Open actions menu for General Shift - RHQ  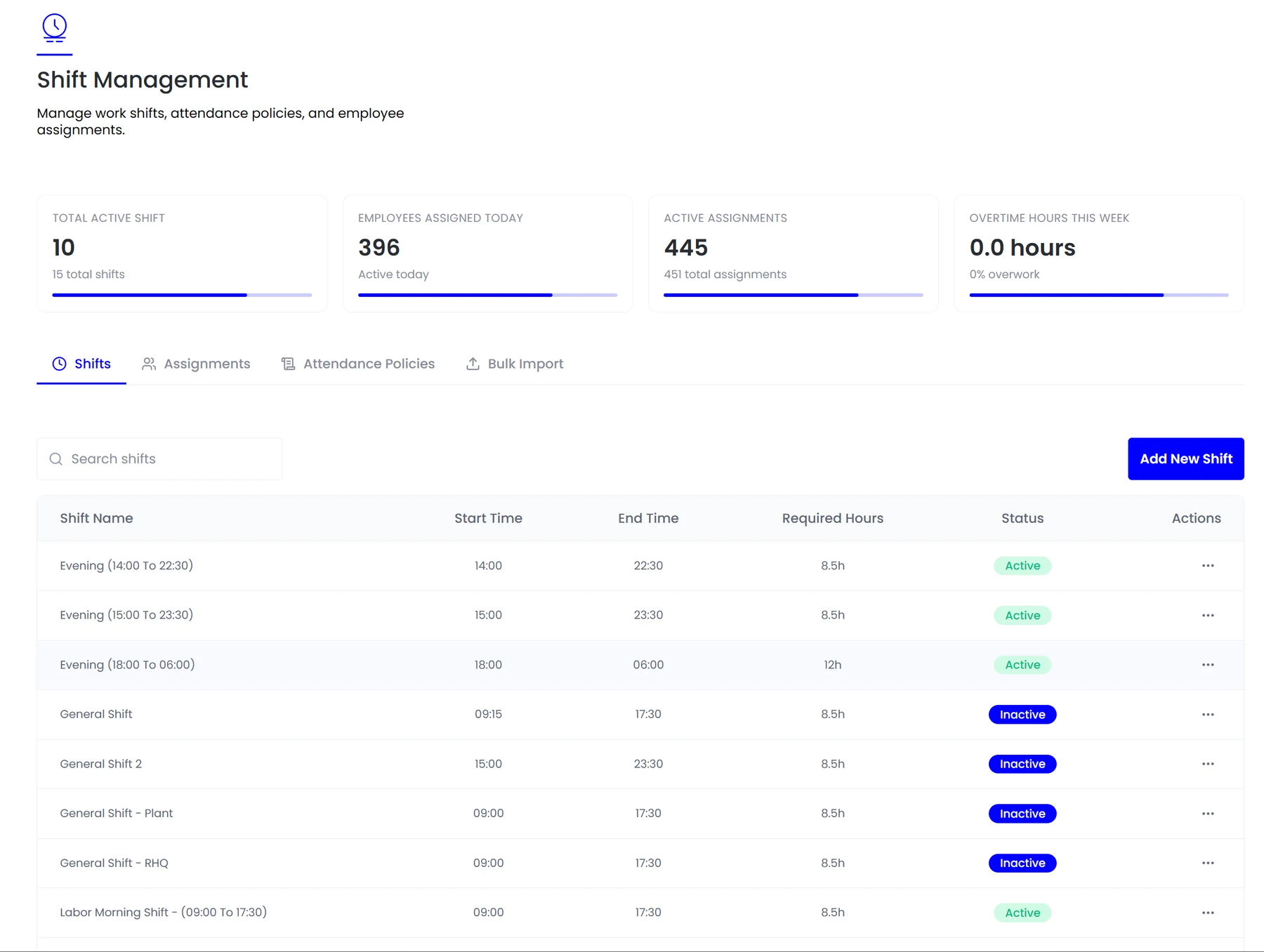coord(1208,863)
